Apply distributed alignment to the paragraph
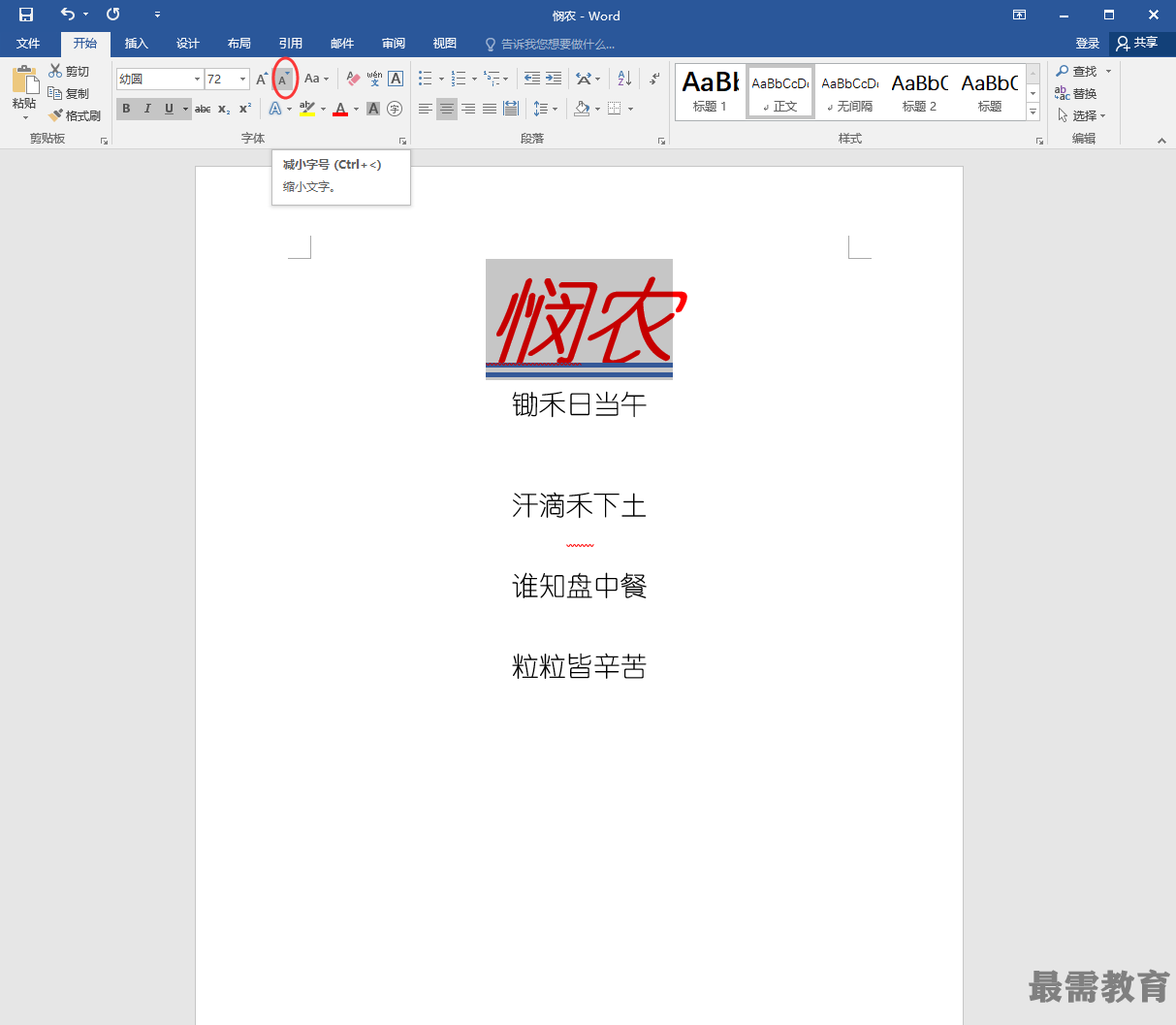 (511, 109)
